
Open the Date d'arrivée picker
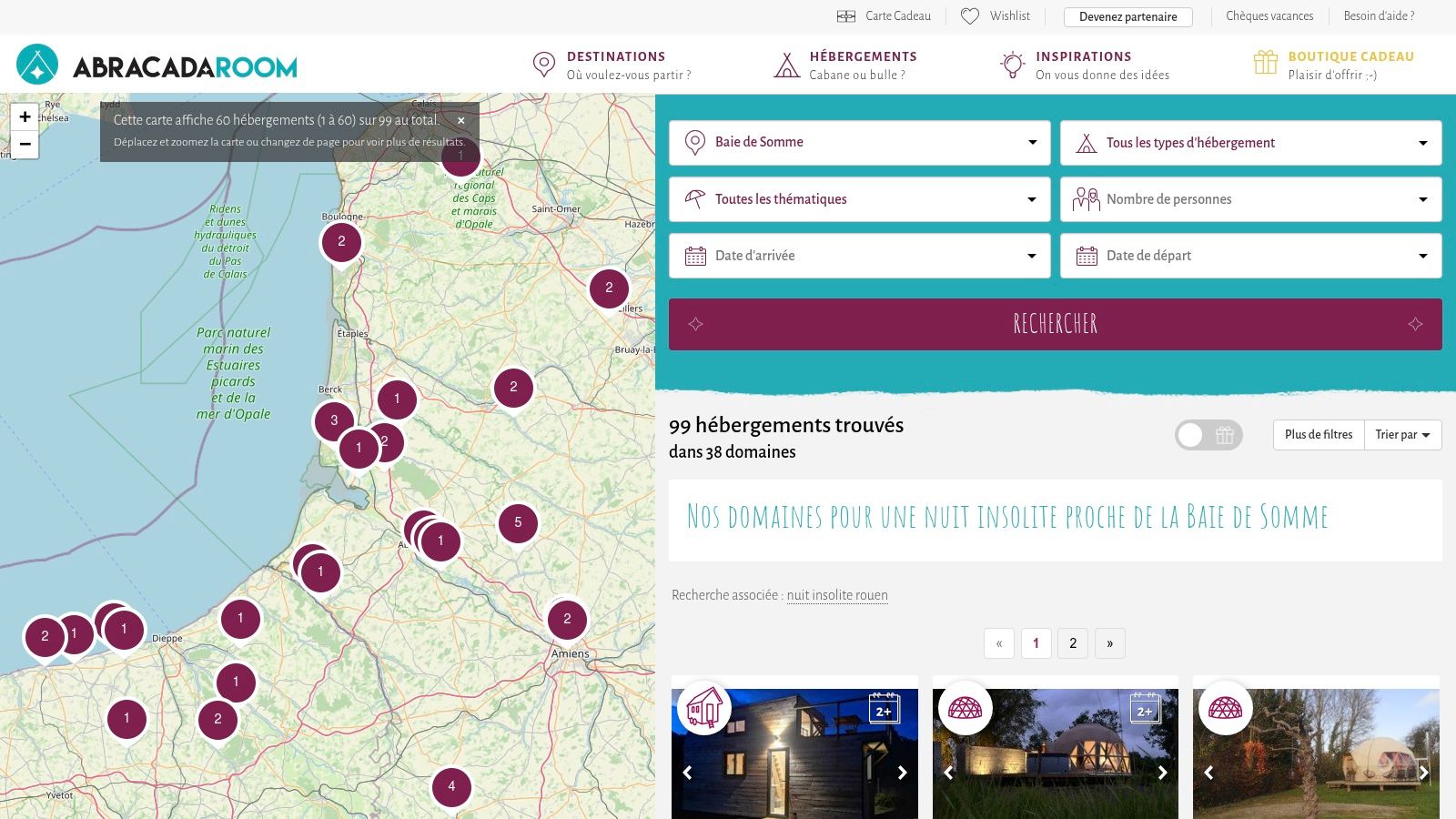coord(859,256)
